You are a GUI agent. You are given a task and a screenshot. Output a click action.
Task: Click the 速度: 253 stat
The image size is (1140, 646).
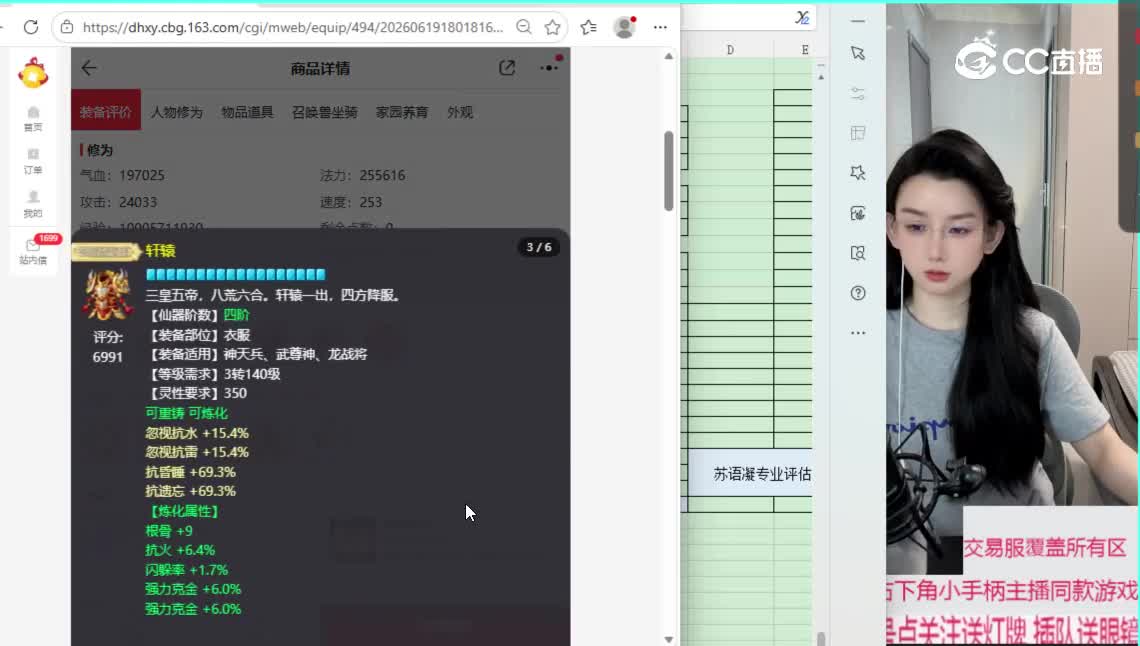pos(351,202)
